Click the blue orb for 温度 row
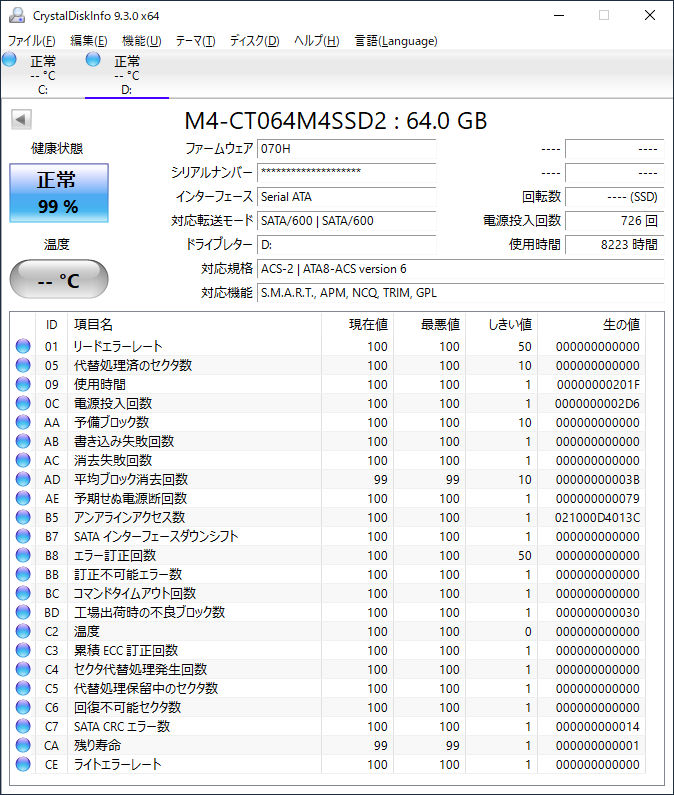The image size is (674, 795). [x=23, y=632]
